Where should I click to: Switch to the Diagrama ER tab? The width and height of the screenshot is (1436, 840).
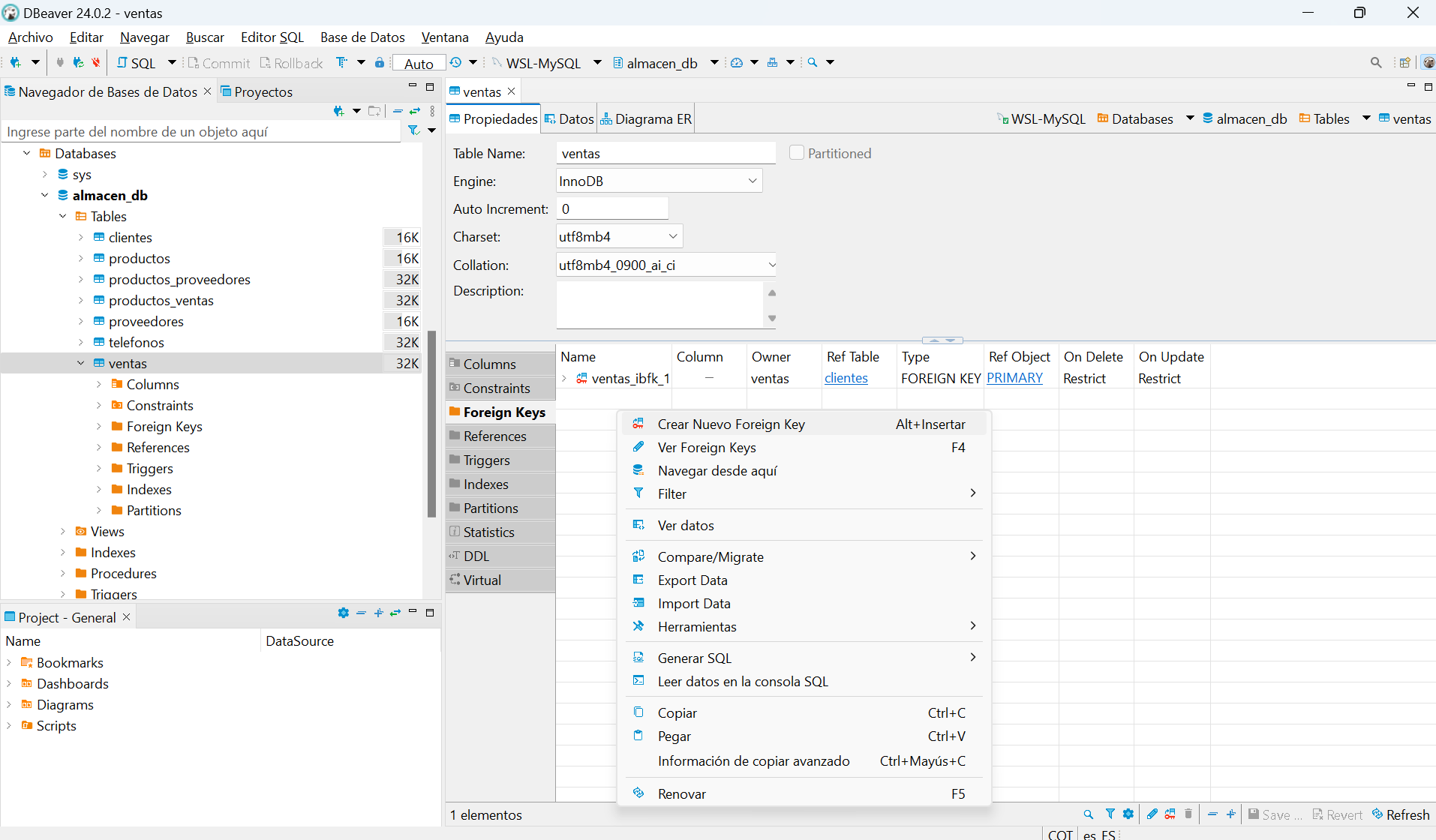[646, 118]
